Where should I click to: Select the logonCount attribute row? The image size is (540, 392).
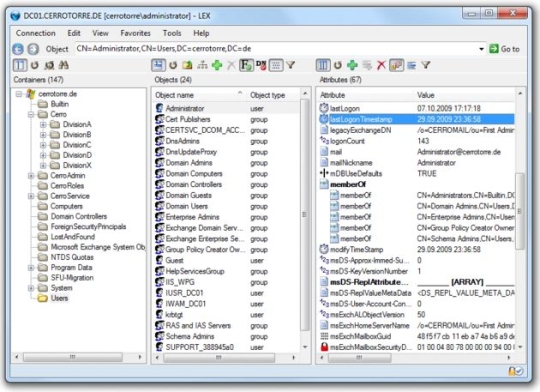[x=416, y=141]
